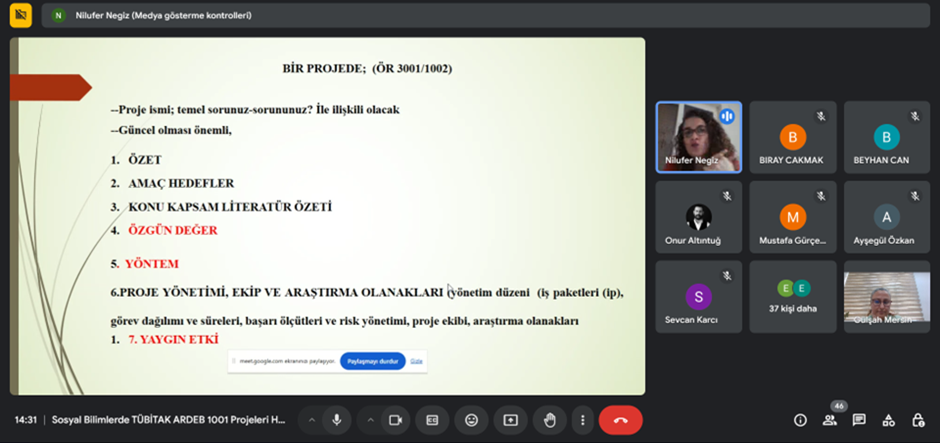Open host controls lock icon
Screen dimensions: 940x443
tap(918, 420)
